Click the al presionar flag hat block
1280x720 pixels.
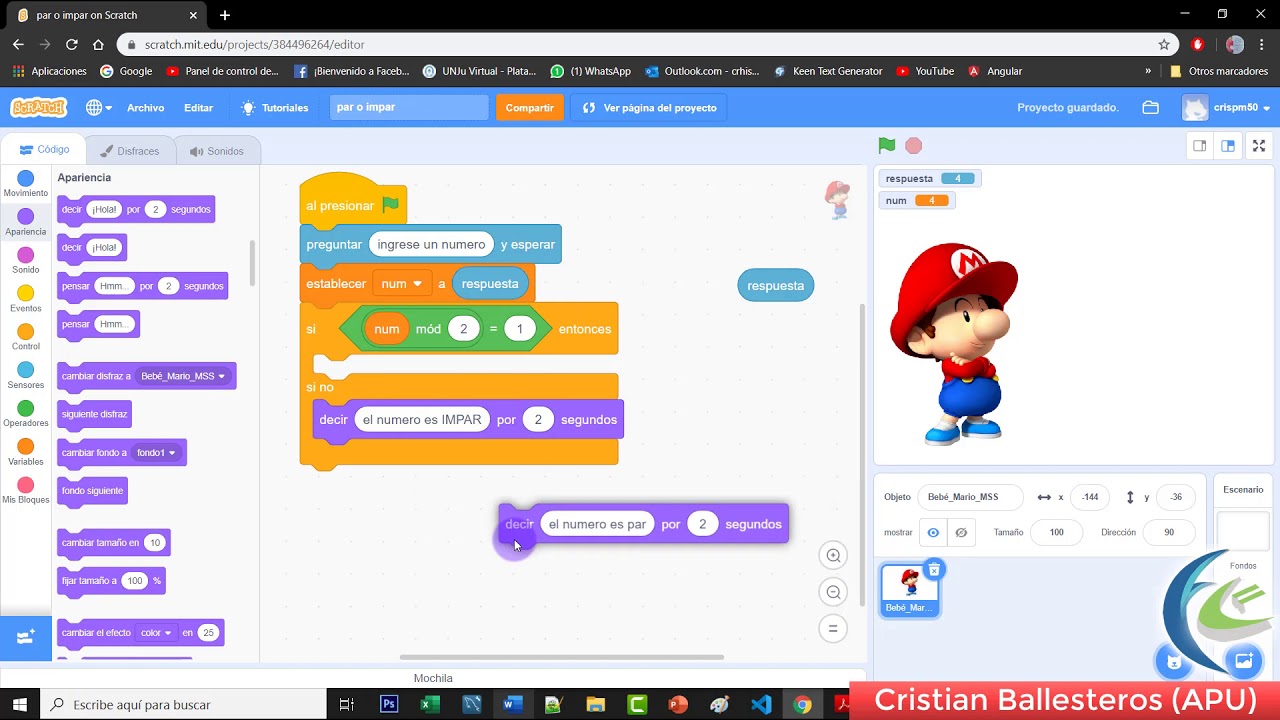(x=352, y=205)
